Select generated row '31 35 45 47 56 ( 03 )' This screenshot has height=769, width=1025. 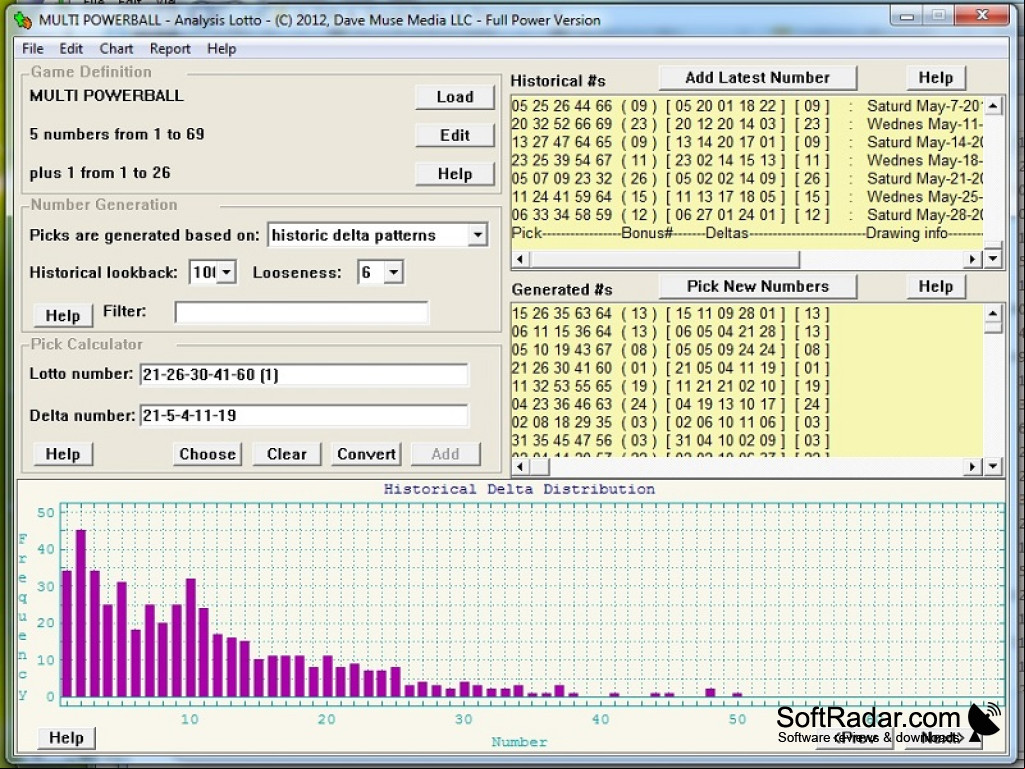click(747, 441)
